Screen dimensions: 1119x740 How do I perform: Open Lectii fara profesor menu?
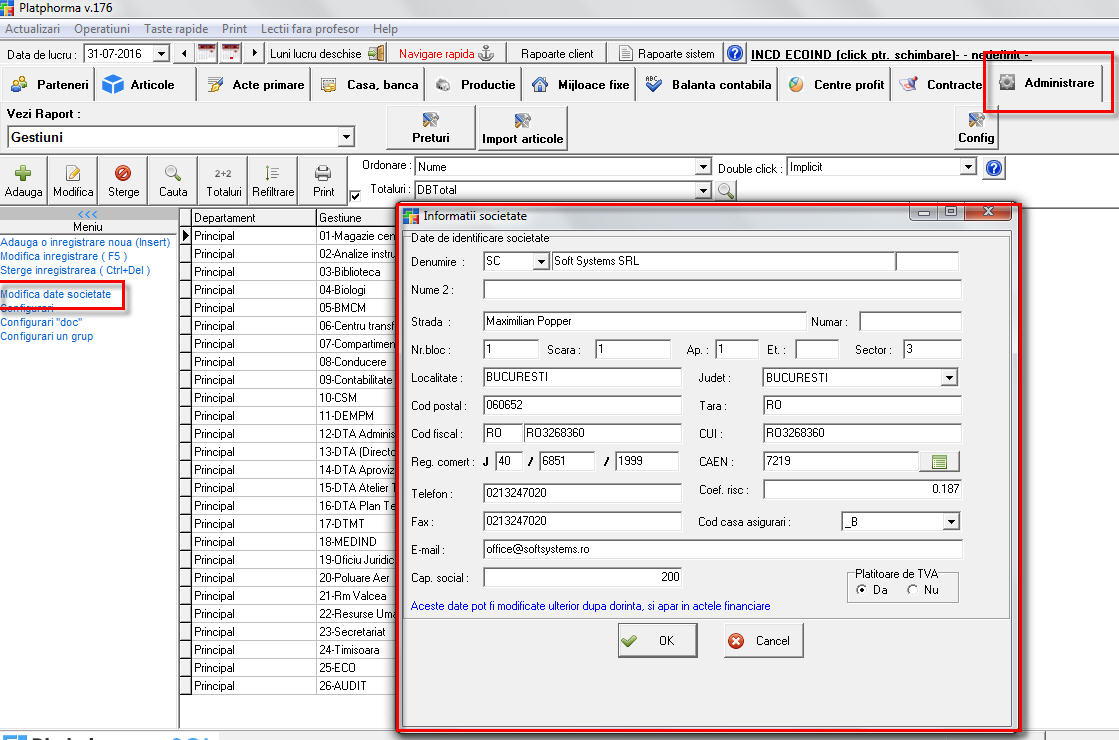click(310, 29)
